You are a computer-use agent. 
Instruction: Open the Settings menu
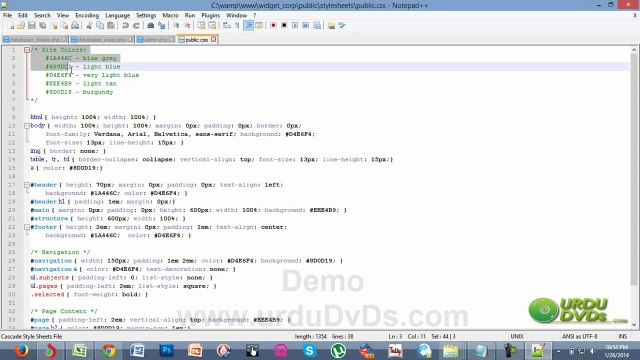pyautogui.click(x=146, y=16)
